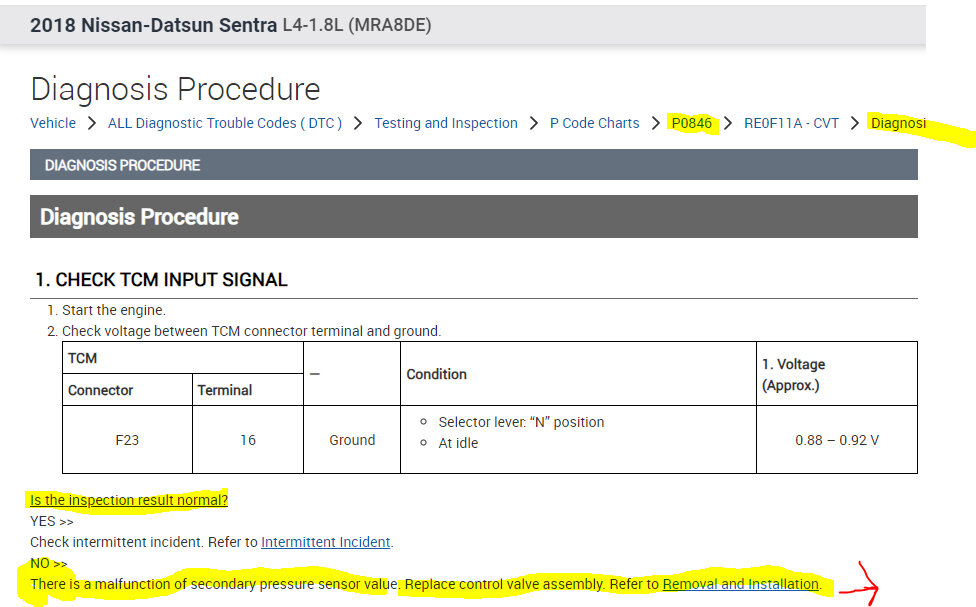
Task: Click the 'NO >>' result line
Action: [x=49, y=563]
